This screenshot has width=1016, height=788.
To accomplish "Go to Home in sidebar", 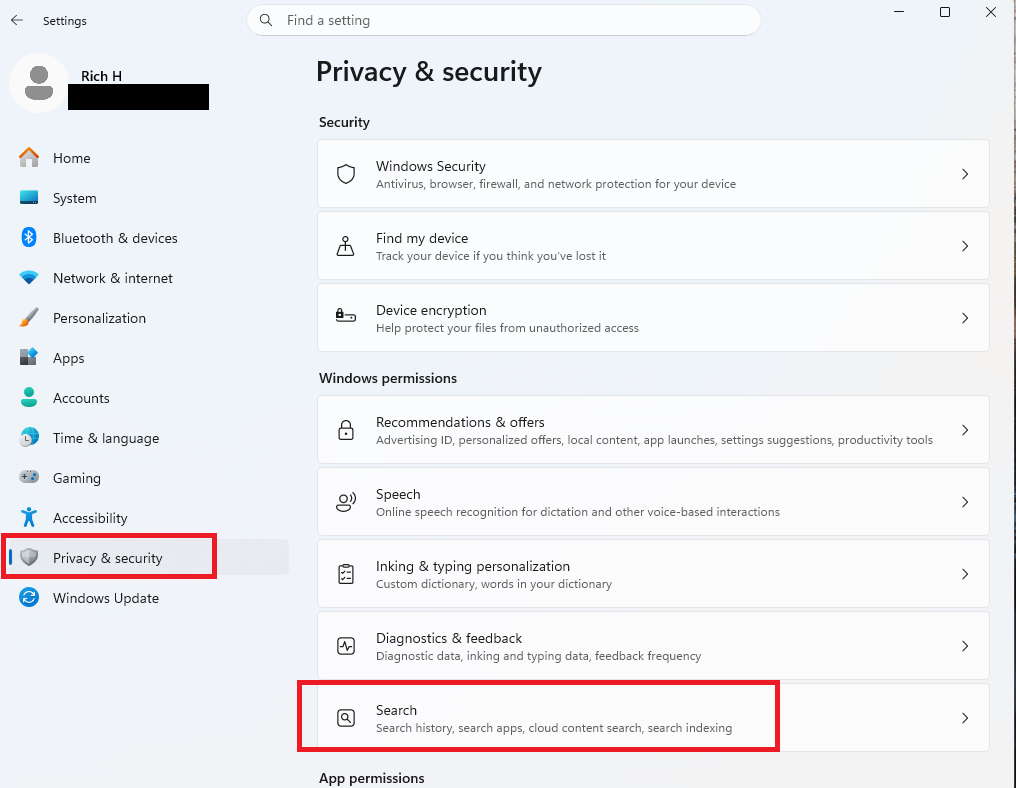I will pos(71,158).
